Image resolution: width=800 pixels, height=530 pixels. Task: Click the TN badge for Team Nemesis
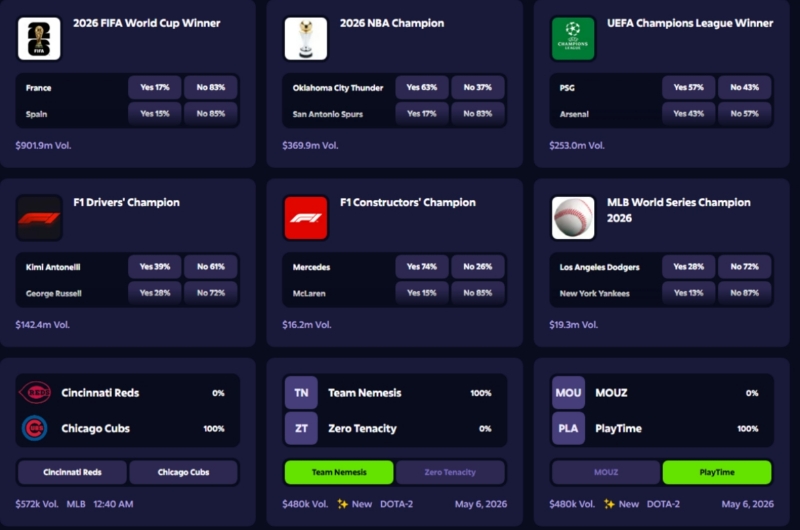(301, 392)
